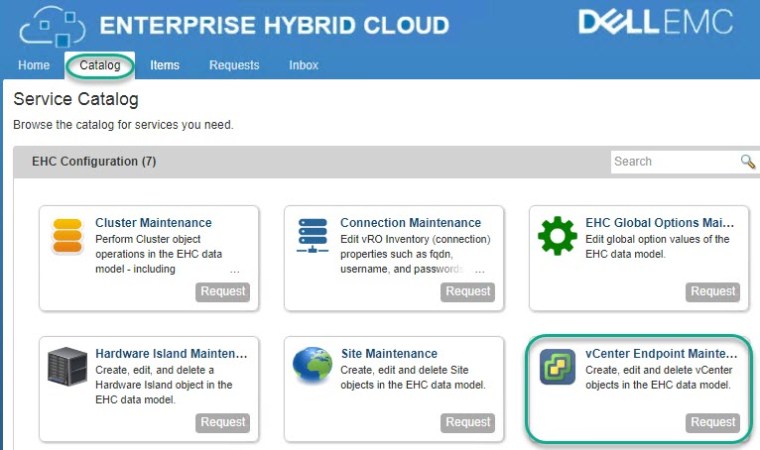Open the Home tab
The height and width of the screenshot is (450, 760).
pyautogui.click(x=33, y=65)
